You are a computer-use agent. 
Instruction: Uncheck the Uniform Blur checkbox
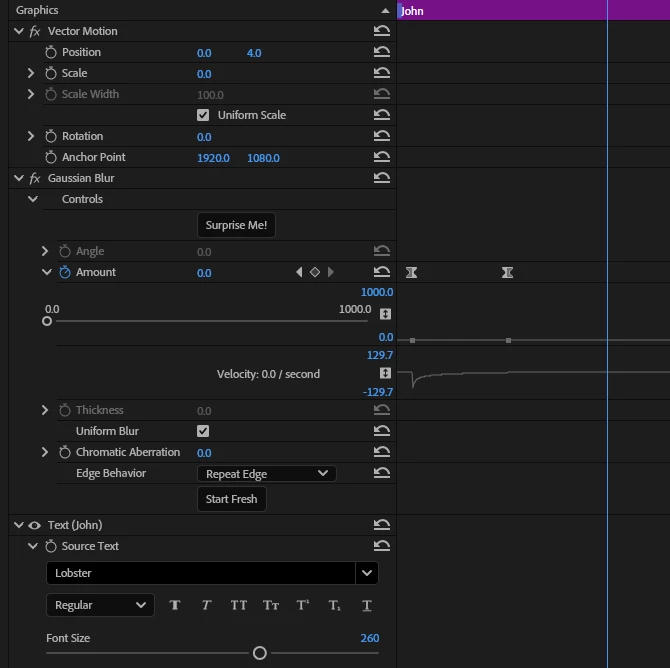pos(203,431)
